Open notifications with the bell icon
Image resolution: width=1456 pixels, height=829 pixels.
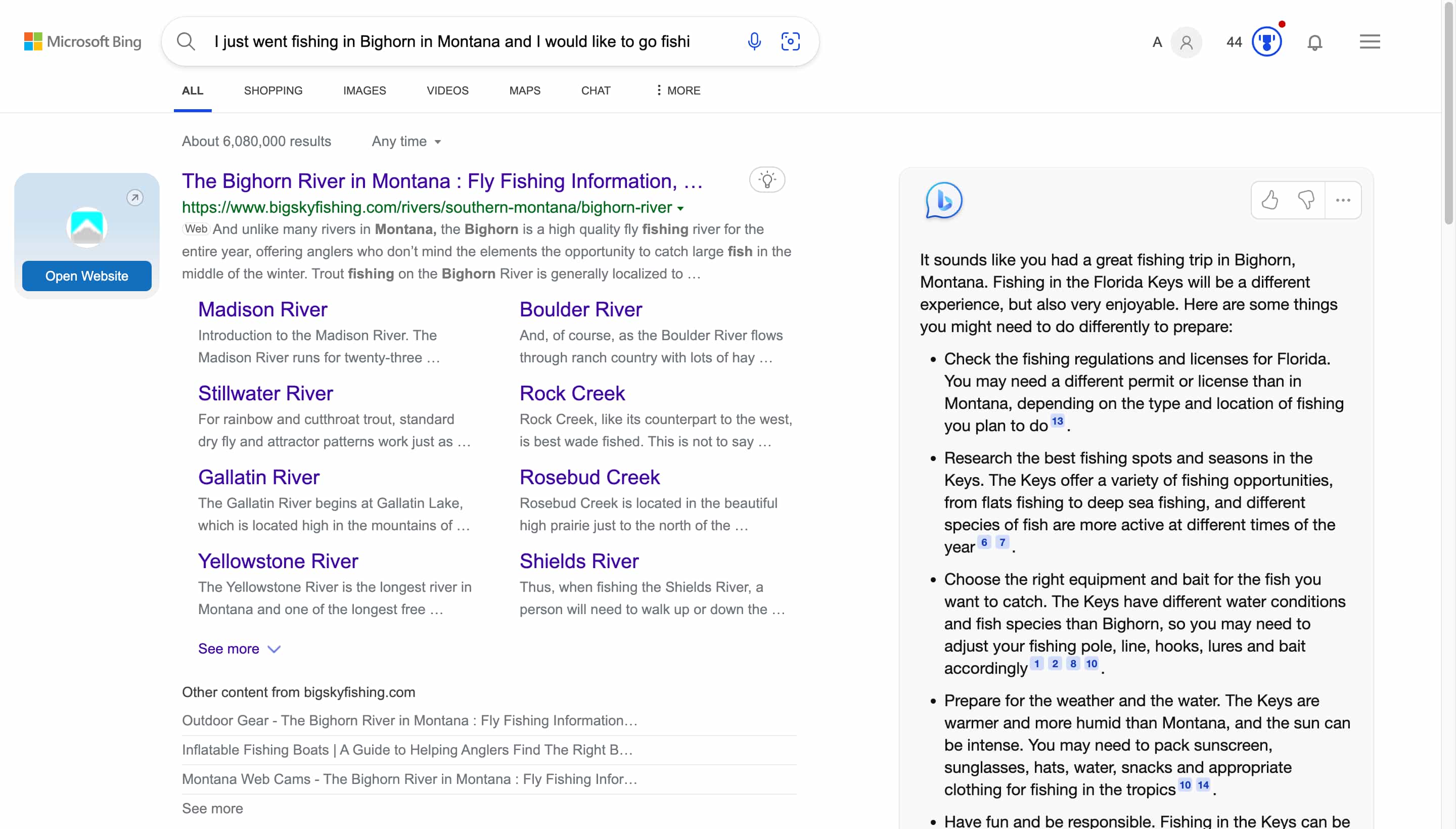[1315, 41]
